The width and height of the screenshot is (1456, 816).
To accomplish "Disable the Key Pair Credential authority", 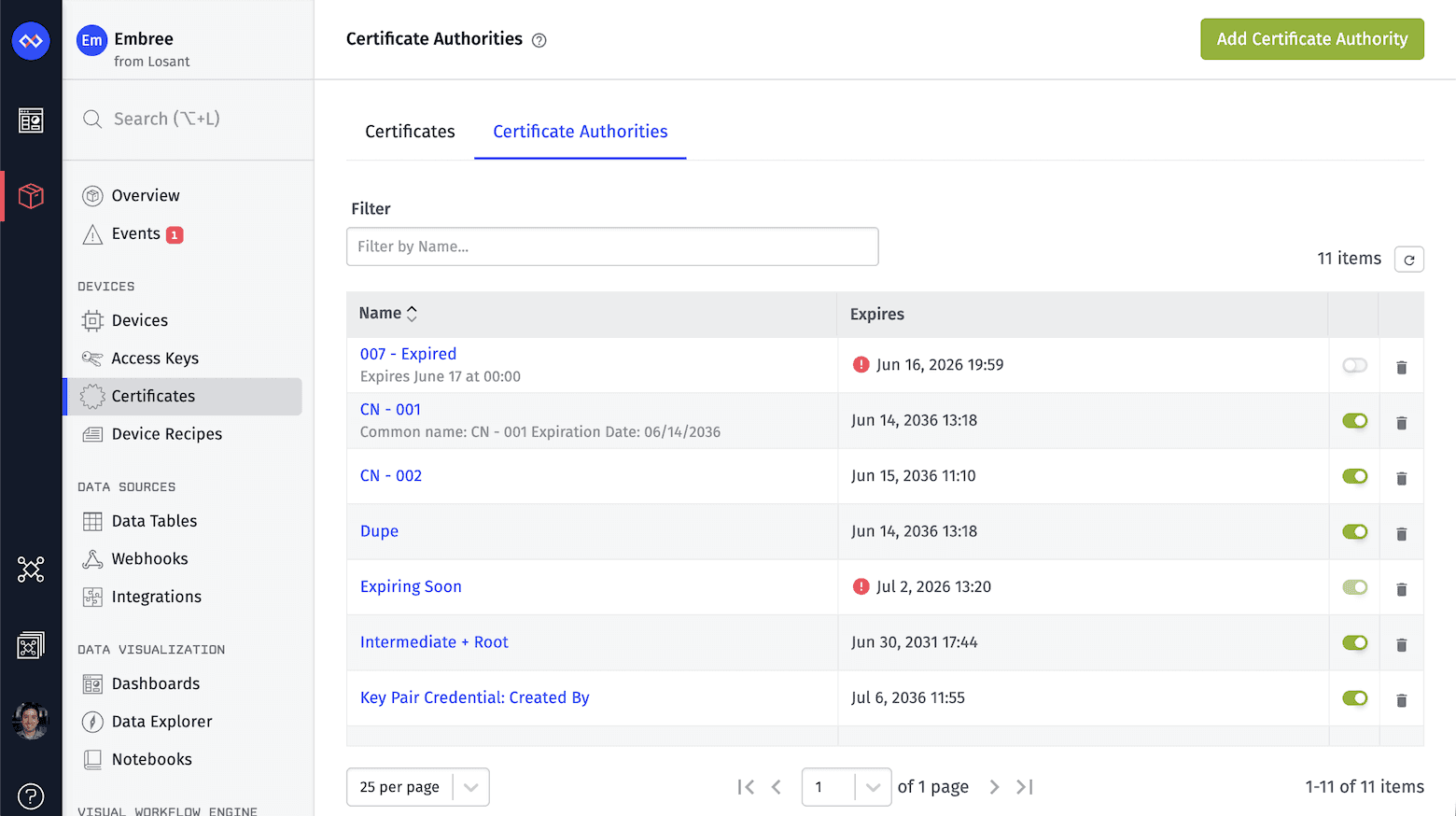I will tap(1354, 698).
